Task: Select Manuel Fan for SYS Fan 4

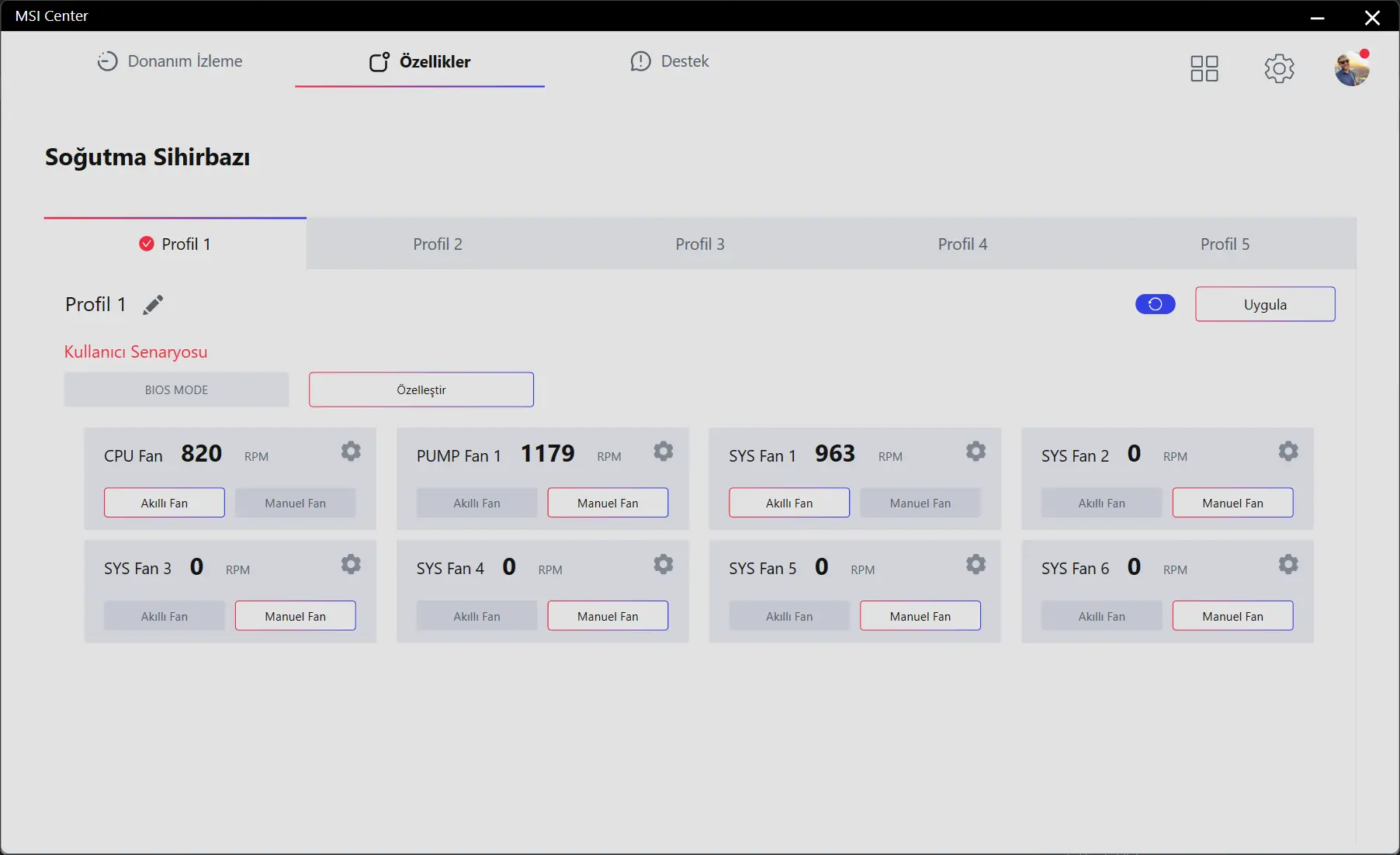Action: pyautogui.click(x=608, y=616)
